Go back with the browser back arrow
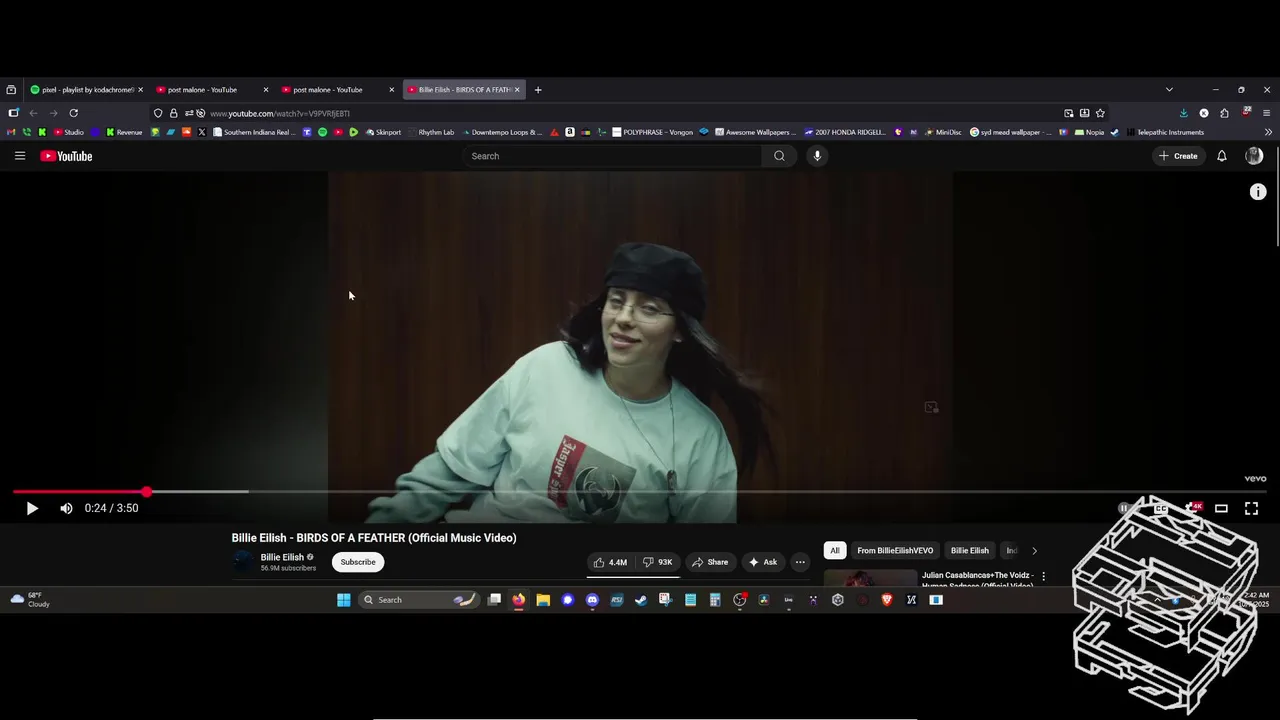Screen dimensions: 1280x720 click(x=33, y=113)
